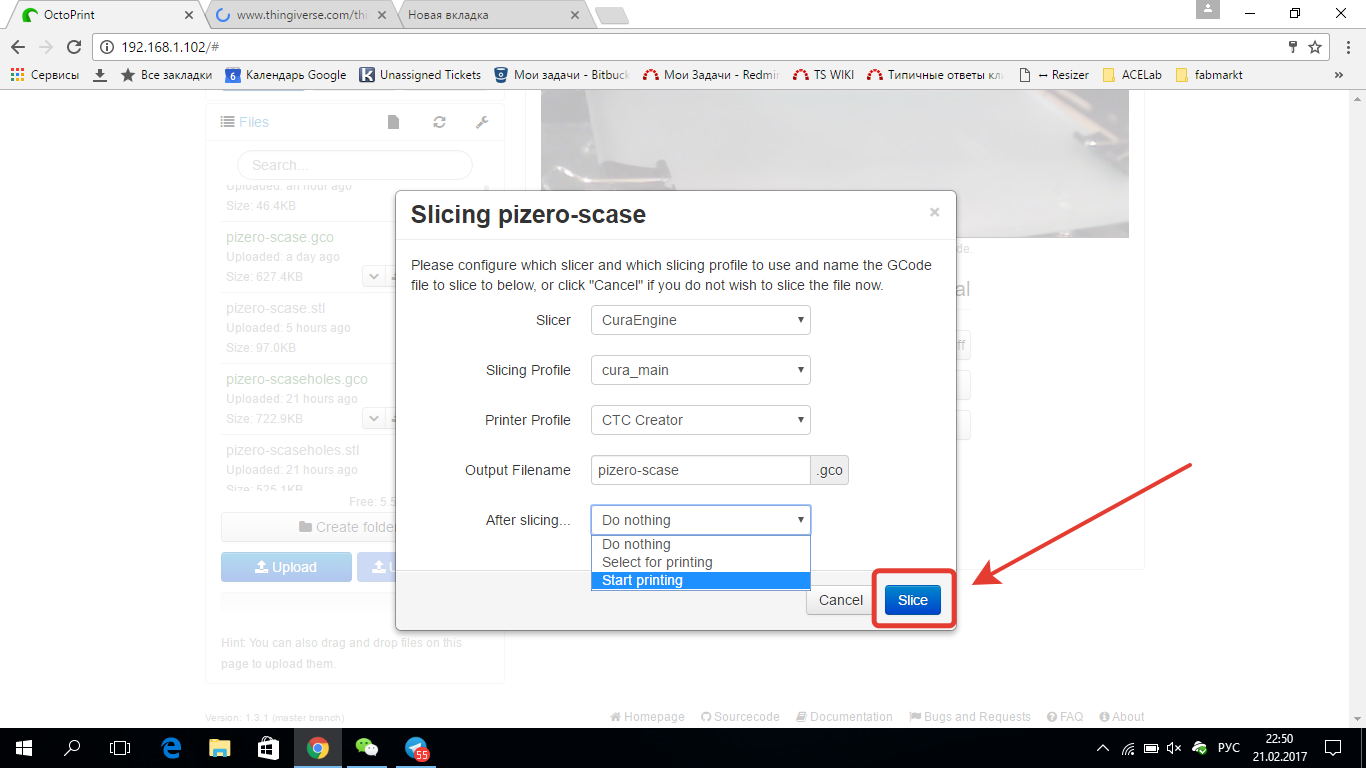The width and height of the screenshot is (1366, 768).
Task: Select file pizero-scase.gco
Action: (x=280, y=237)
